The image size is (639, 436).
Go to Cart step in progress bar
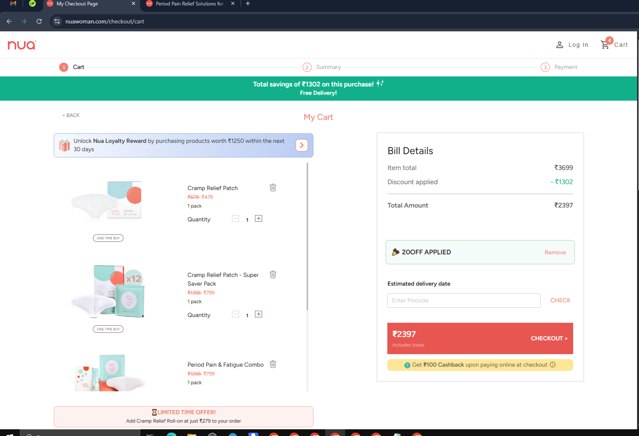[72, 67]
